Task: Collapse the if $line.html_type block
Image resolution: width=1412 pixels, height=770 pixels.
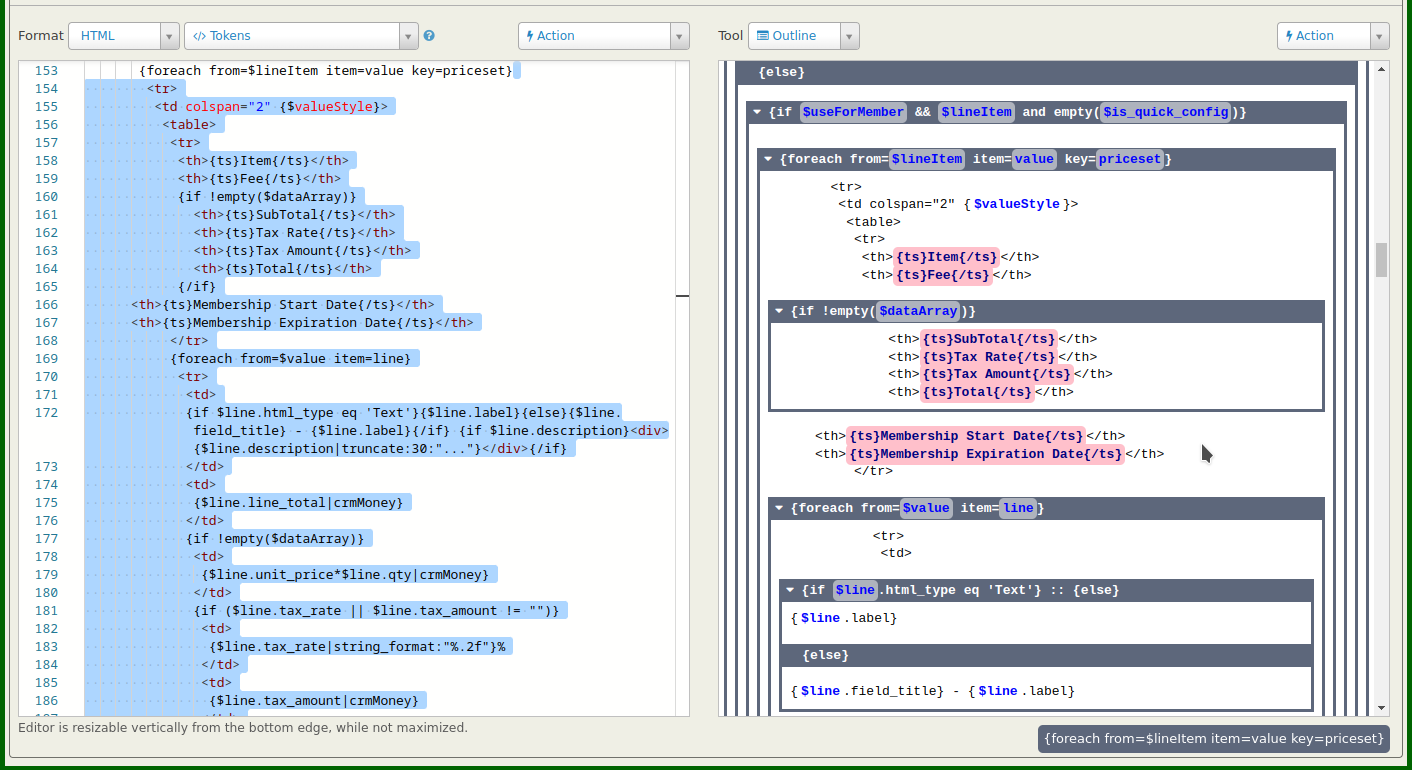Action: coord(791,590)
